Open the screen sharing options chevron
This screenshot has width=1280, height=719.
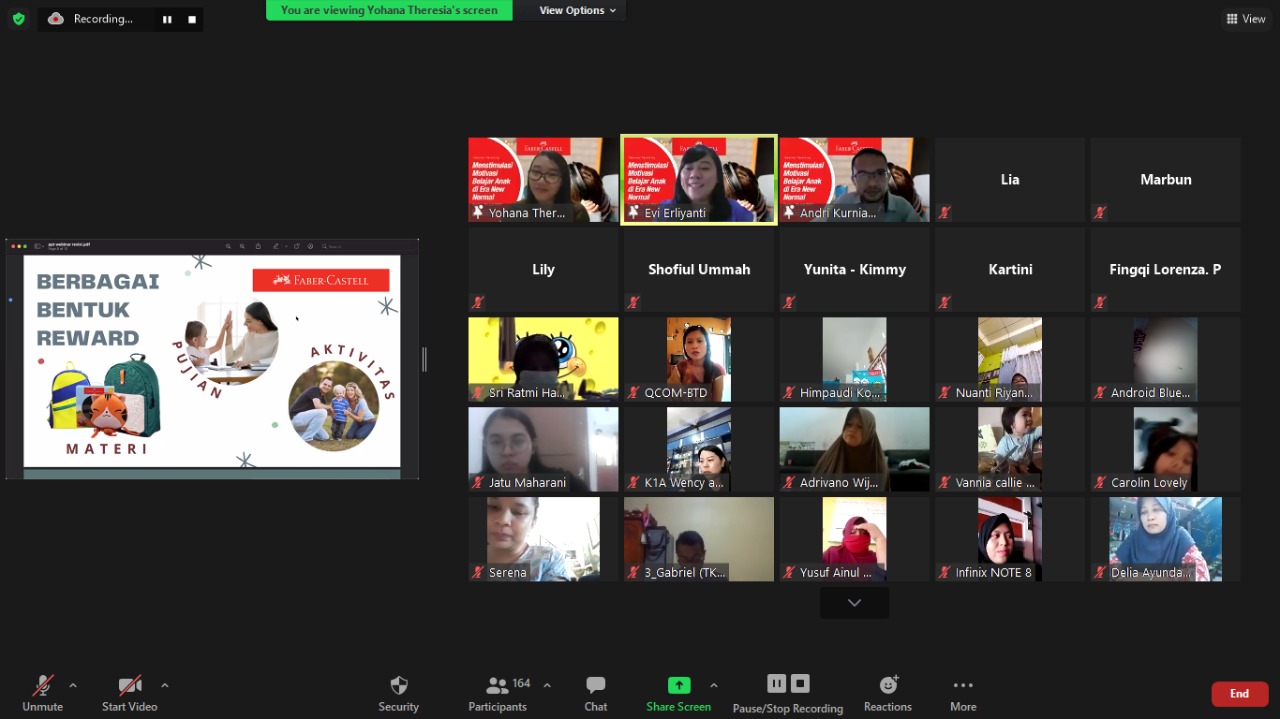[714, 687]
